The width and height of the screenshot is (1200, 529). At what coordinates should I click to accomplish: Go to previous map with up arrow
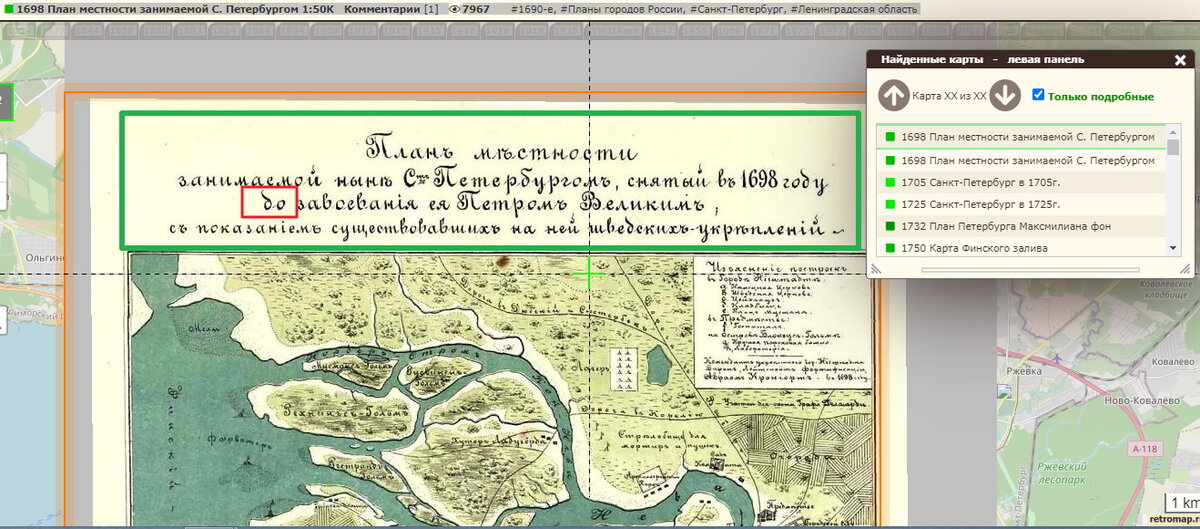click(x=894, y=96)
